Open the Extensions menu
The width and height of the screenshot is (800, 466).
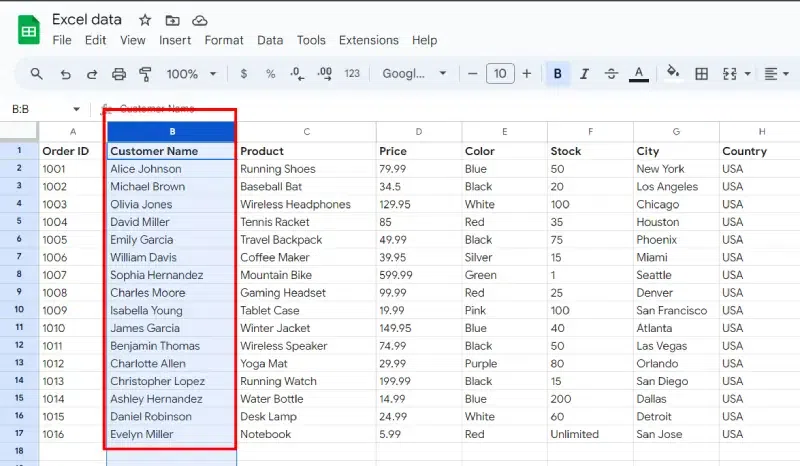click(368, 40)
